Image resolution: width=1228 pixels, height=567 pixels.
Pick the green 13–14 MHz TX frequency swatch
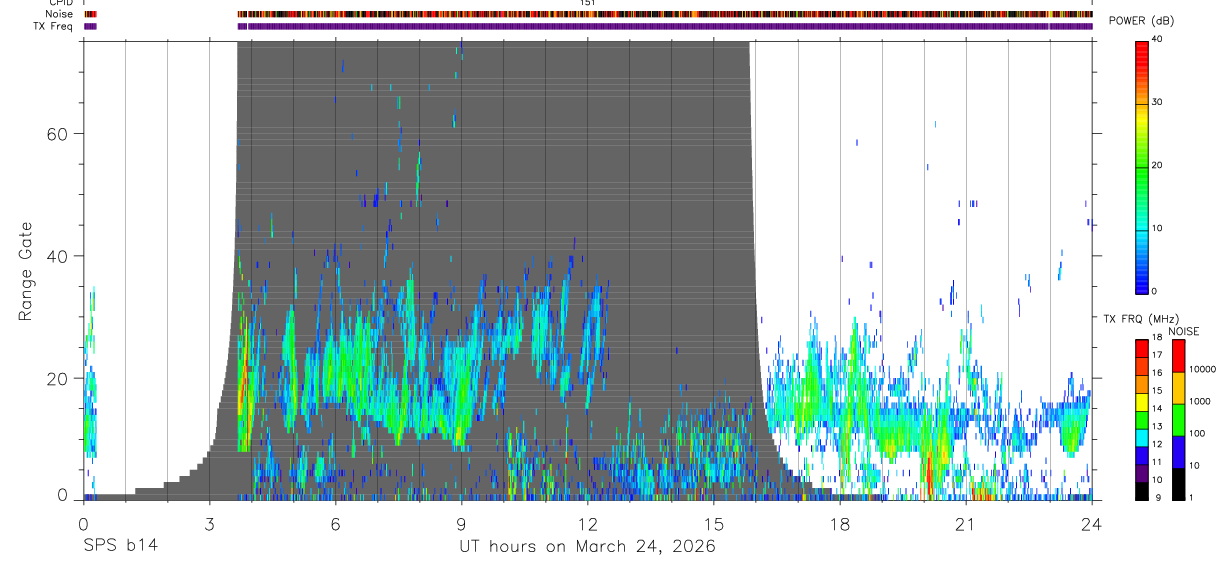[x=1142, y=419]
